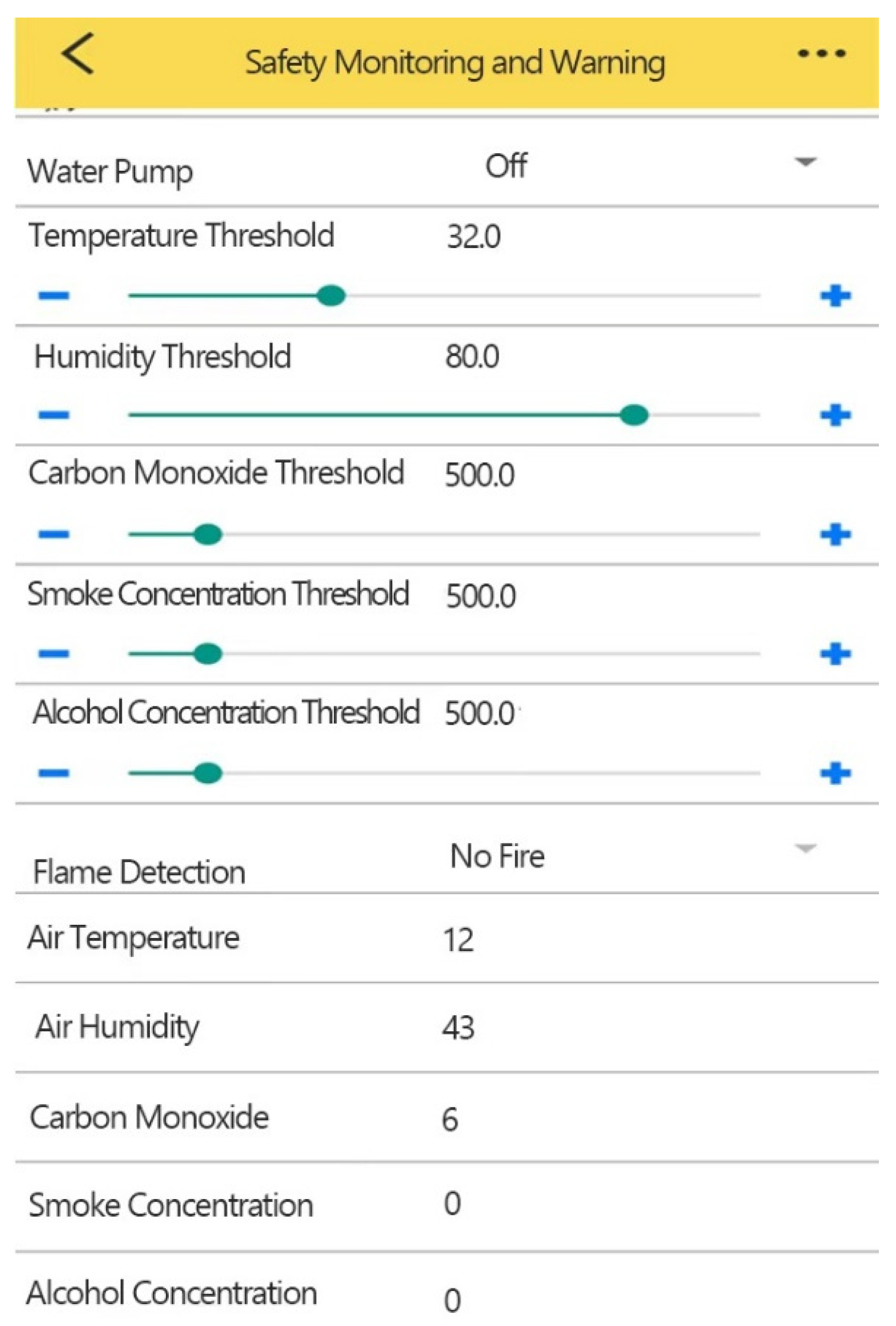
Task: Decrease Temperature Threshold with minus icon
Action: click(54, 296)
